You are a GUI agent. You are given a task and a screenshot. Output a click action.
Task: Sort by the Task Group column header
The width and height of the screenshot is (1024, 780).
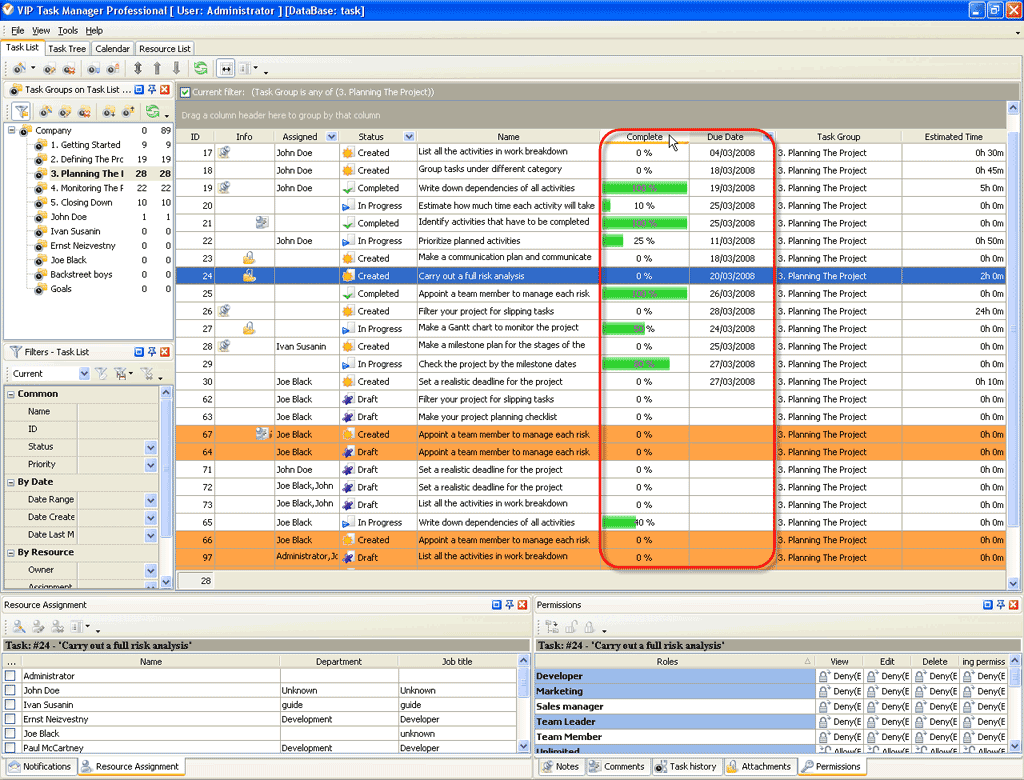pyautogui.click(x=839, y=137)
